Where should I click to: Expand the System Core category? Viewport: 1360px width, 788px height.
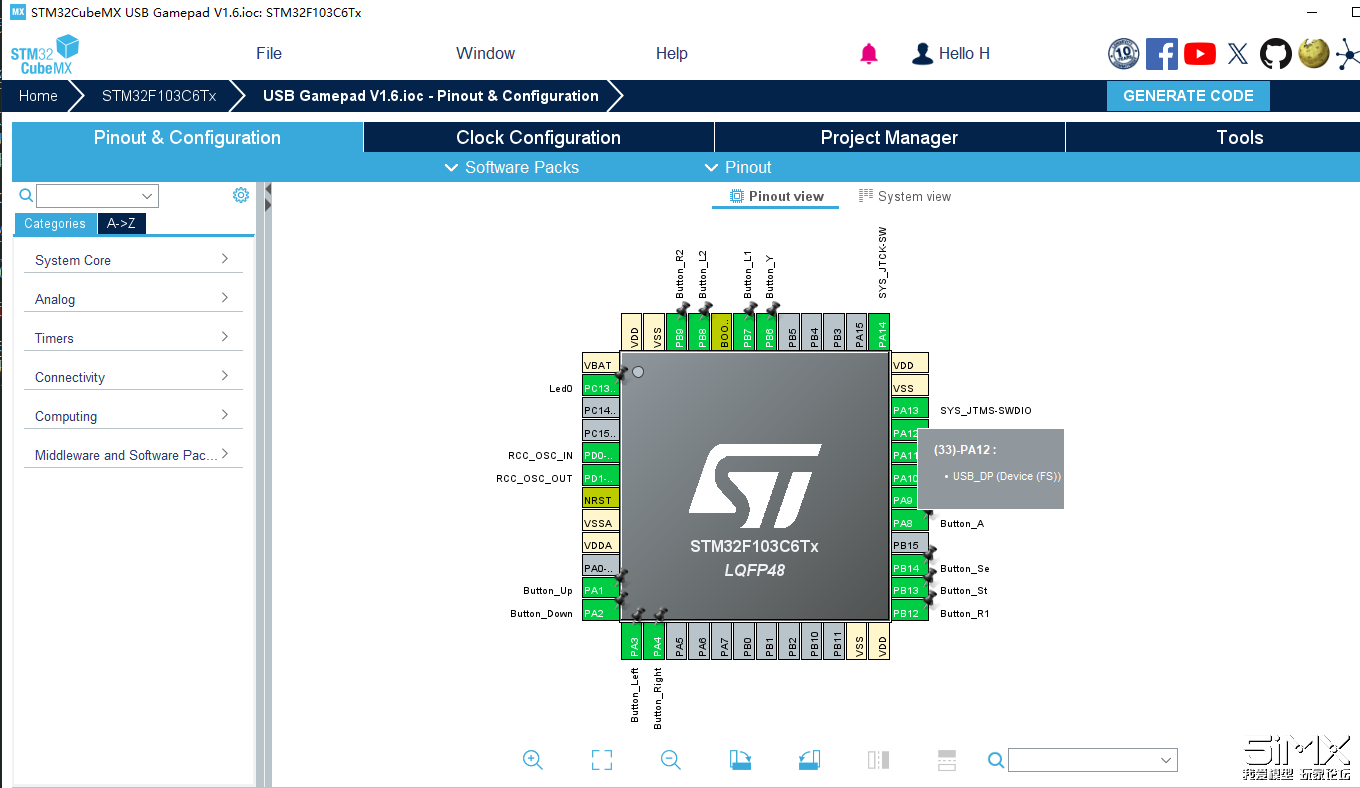pyautogui.click(x=134, y=260)
